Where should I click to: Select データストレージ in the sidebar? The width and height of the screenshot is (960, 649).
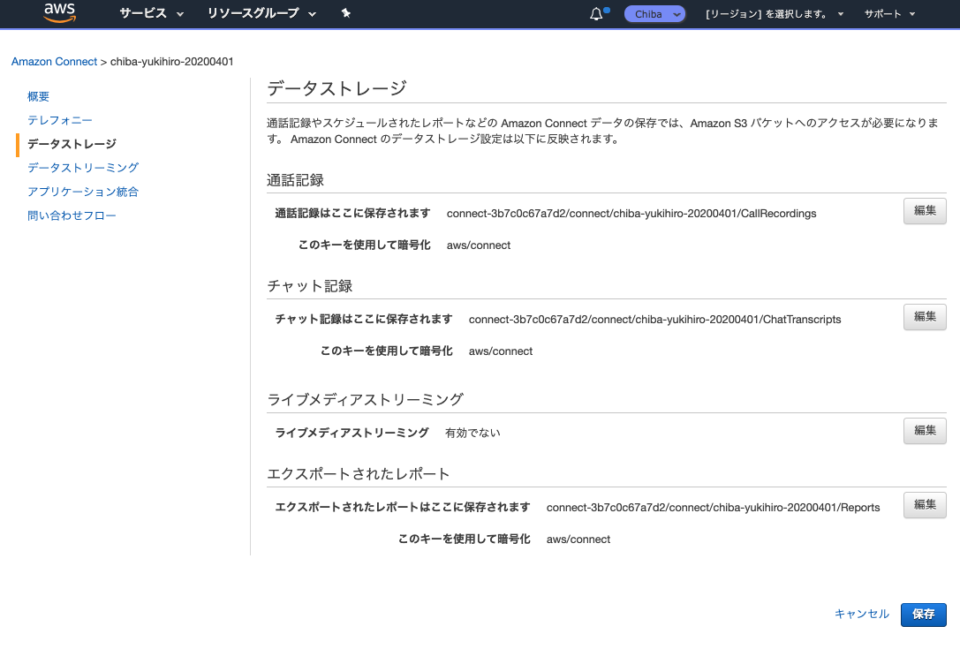point(72,144)
